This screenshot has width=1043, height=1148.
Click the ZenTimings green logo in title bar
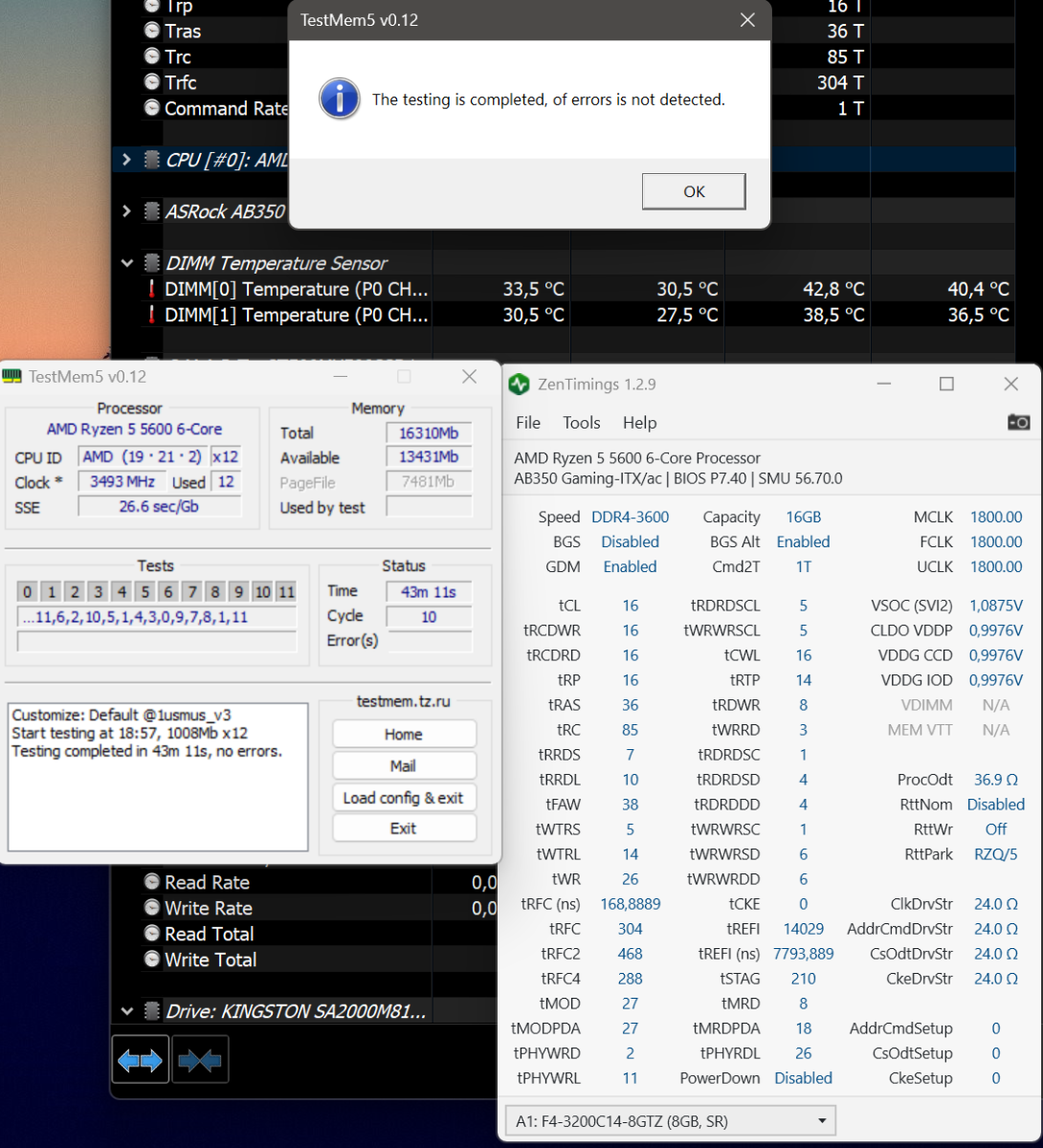(519, 385)
